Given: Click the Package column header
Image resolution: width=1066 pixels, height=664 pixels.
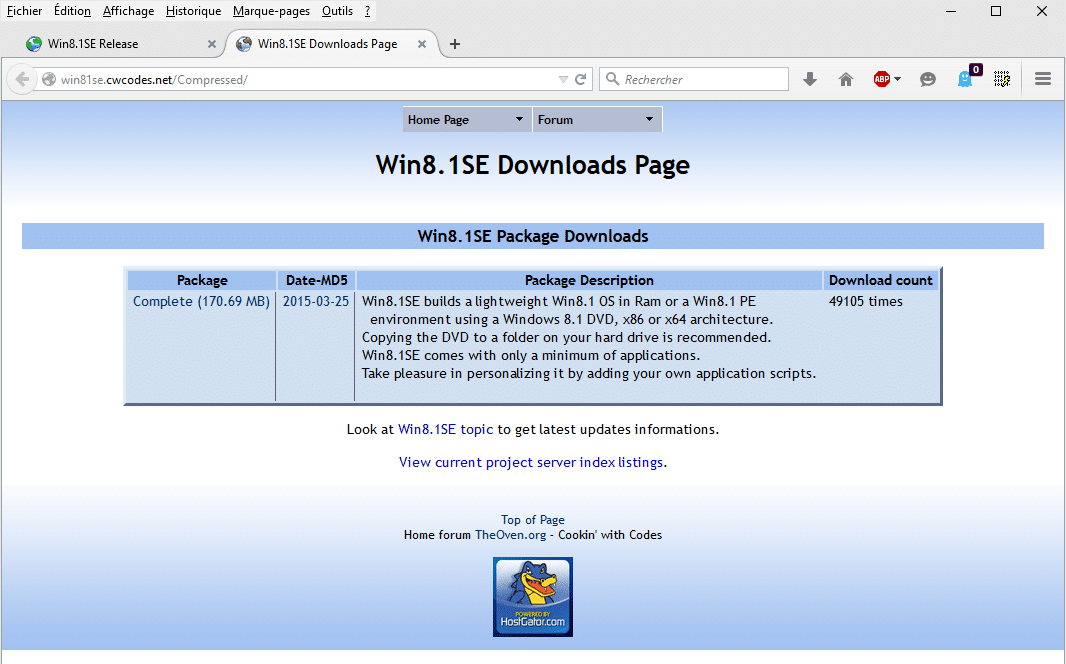Looking at the screenshot, I should pos(202,280).
